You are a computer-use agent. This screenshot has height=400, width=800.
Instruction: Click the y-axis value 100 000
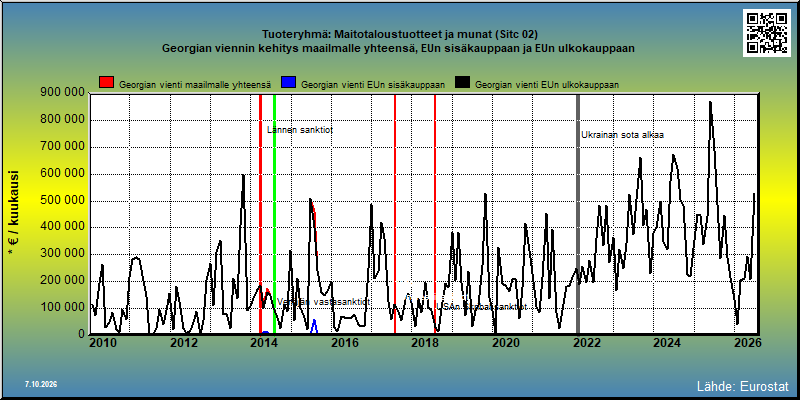tap(62, 307)
